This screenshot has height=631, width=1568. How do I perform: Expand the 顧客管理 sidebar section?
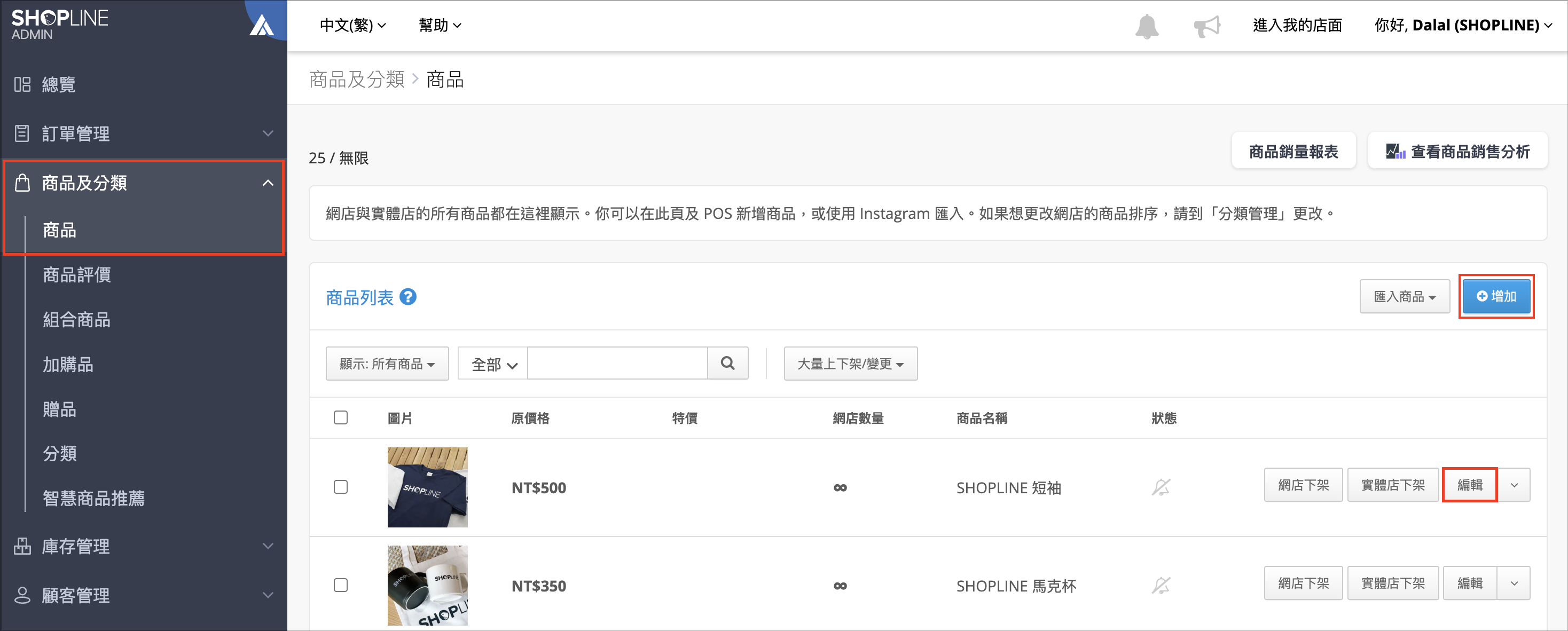pos(268,595)
